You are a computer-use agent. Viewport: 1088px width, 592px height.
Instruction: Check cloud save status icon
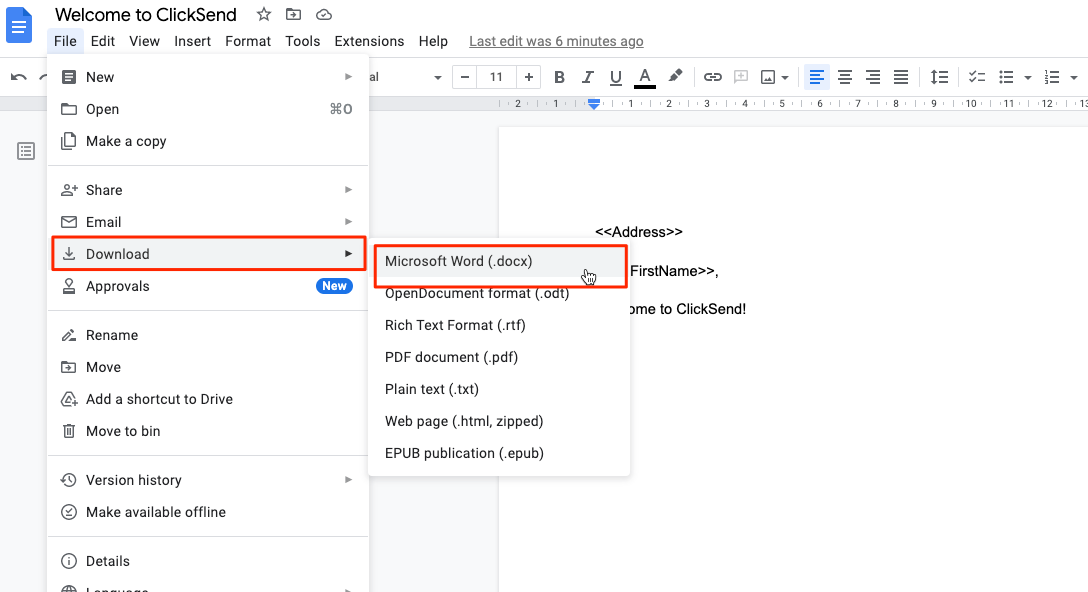click(323, 14)
